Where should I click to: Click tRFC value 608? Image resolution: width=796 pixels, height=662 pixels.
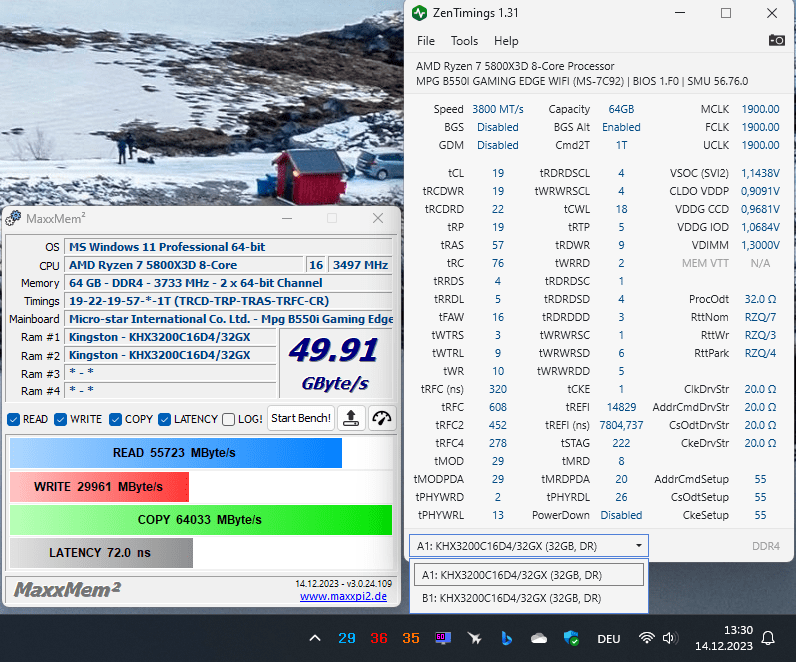click(498, 407)
